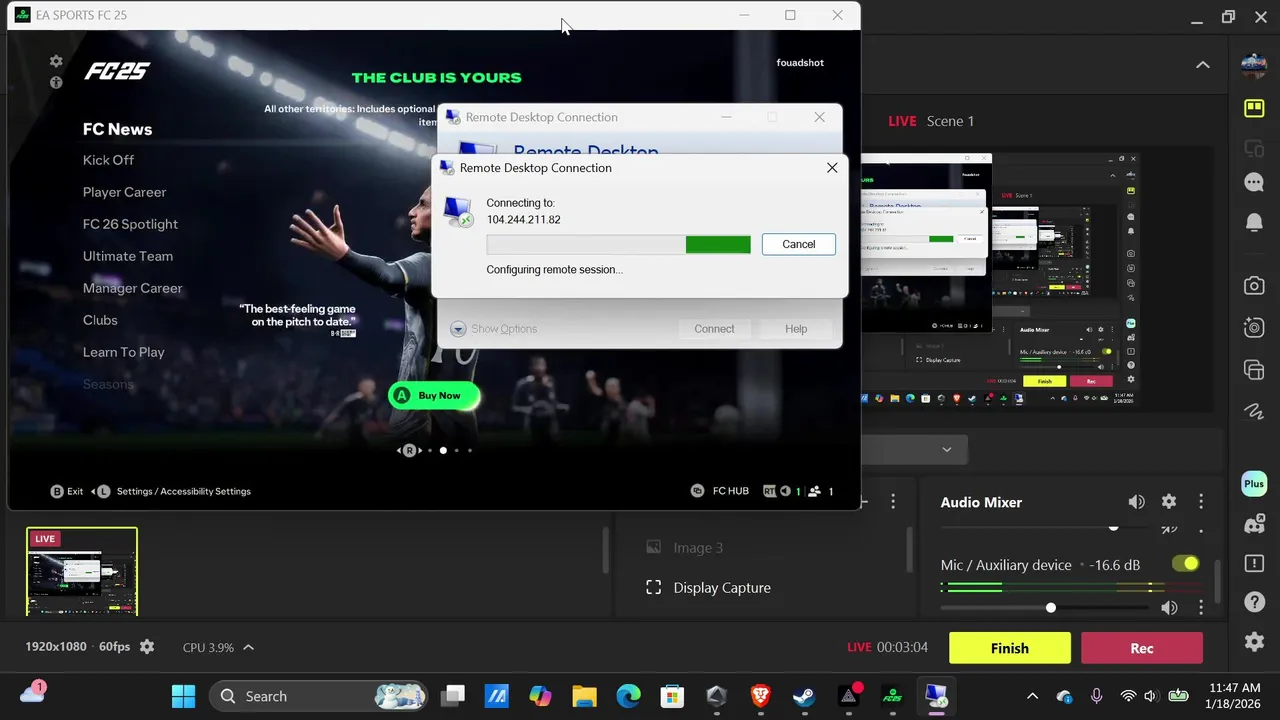The height and width of the screenshot is (720, 1280).
Task: Collapse panel with top chevron arrow
Action: (1203, 65)
